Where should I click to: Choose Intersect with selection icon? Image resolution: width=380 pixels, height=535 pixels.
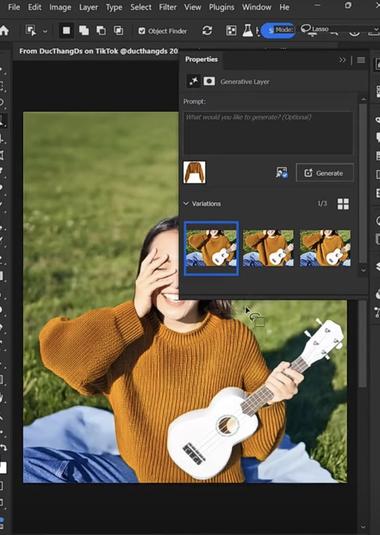118,31
